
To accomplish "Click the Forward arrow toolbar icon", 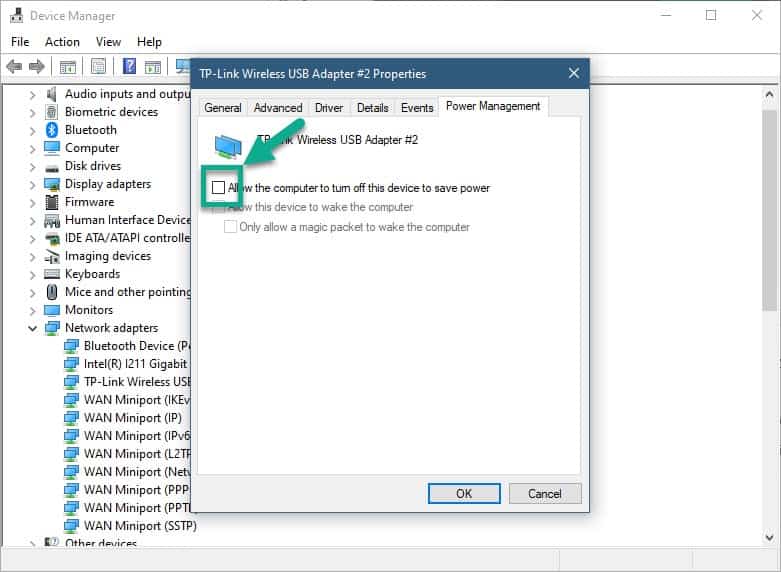I will pos(37,66).
